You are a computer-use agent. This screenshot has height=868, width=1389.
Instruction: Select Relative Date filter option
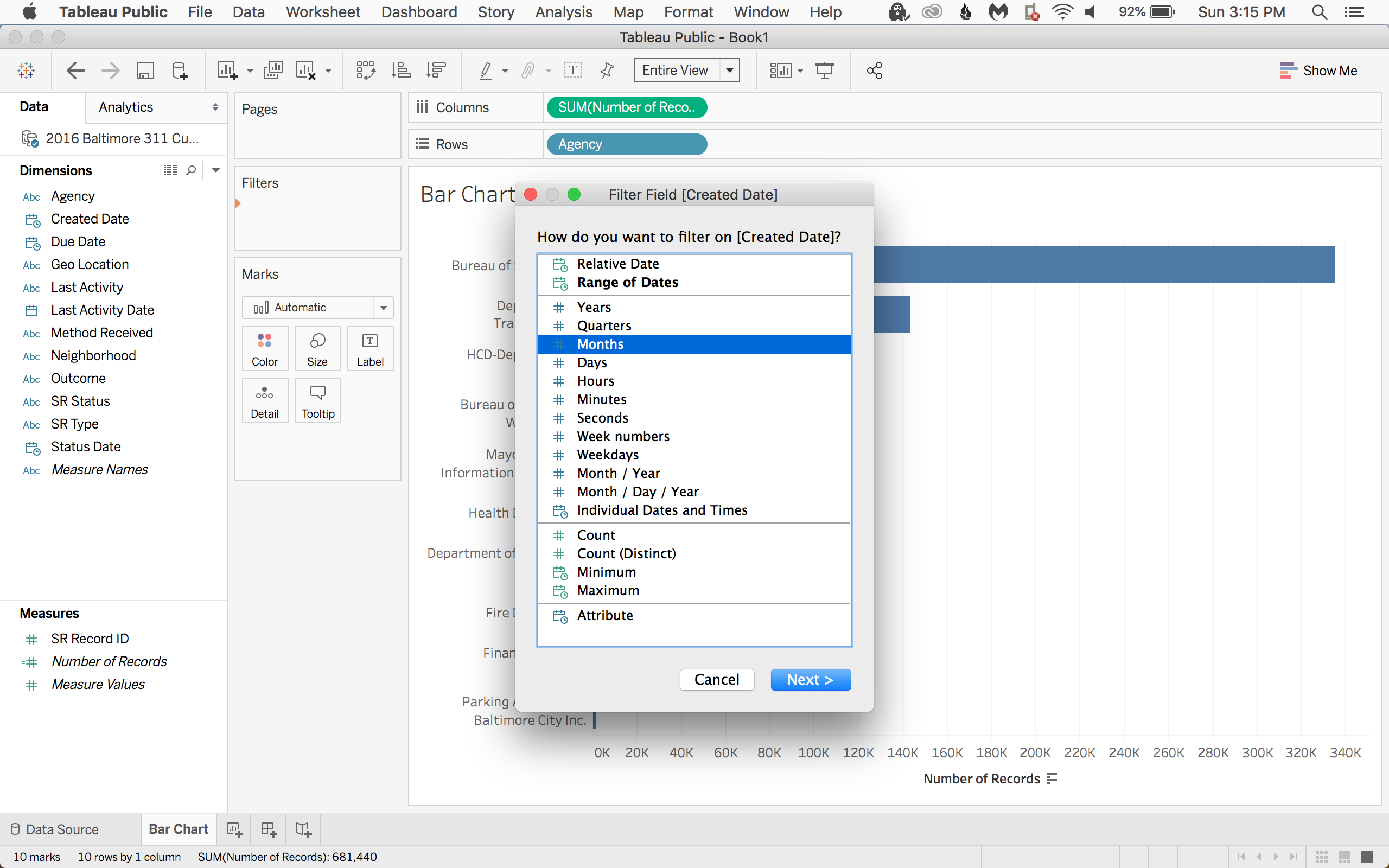(694, 264)
